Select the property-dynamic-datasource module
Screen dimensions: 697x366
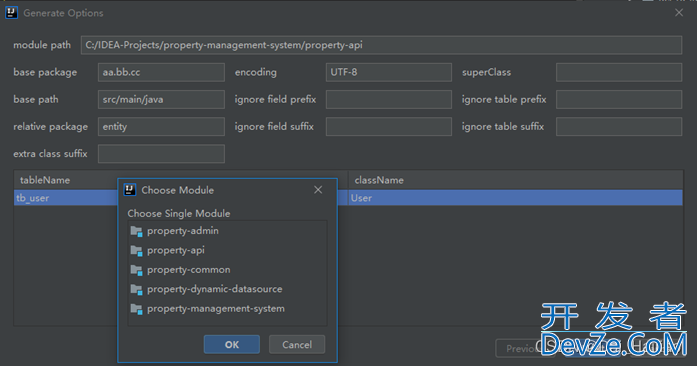(x=227, y=289)
